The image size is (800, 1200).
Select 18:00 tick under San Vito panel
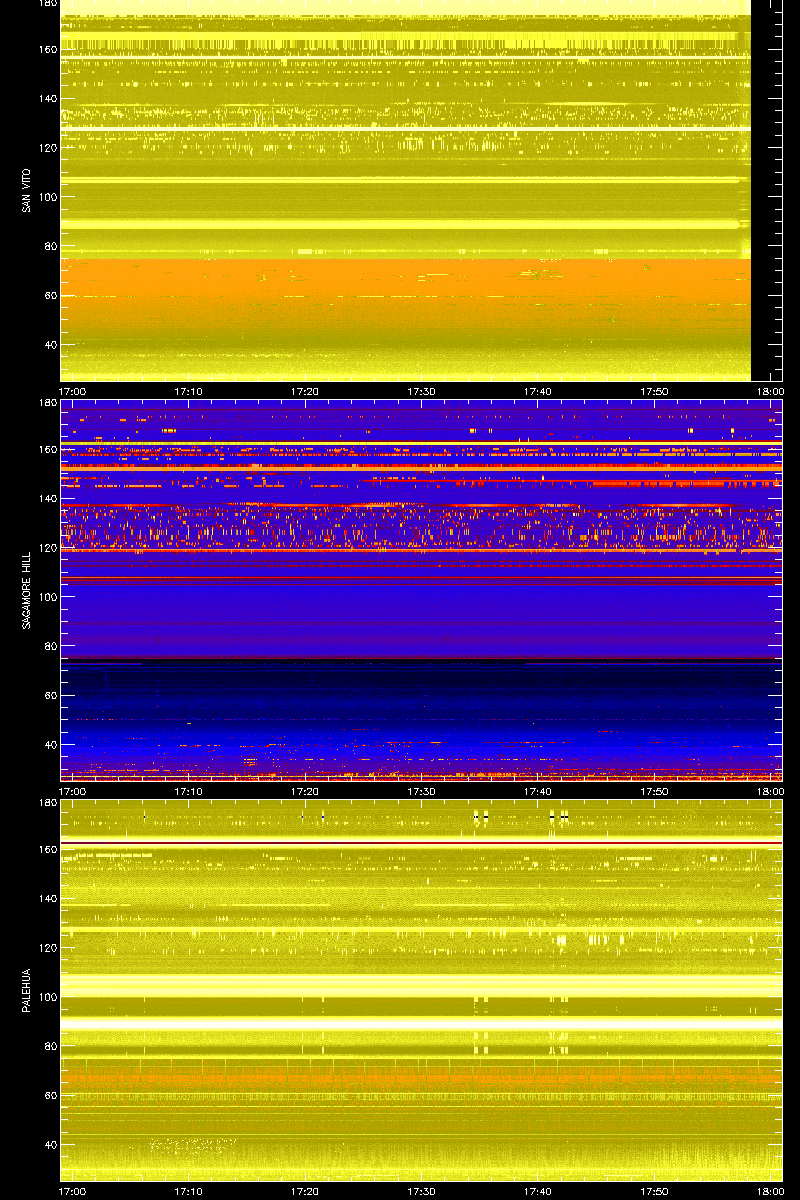(770, 391)
